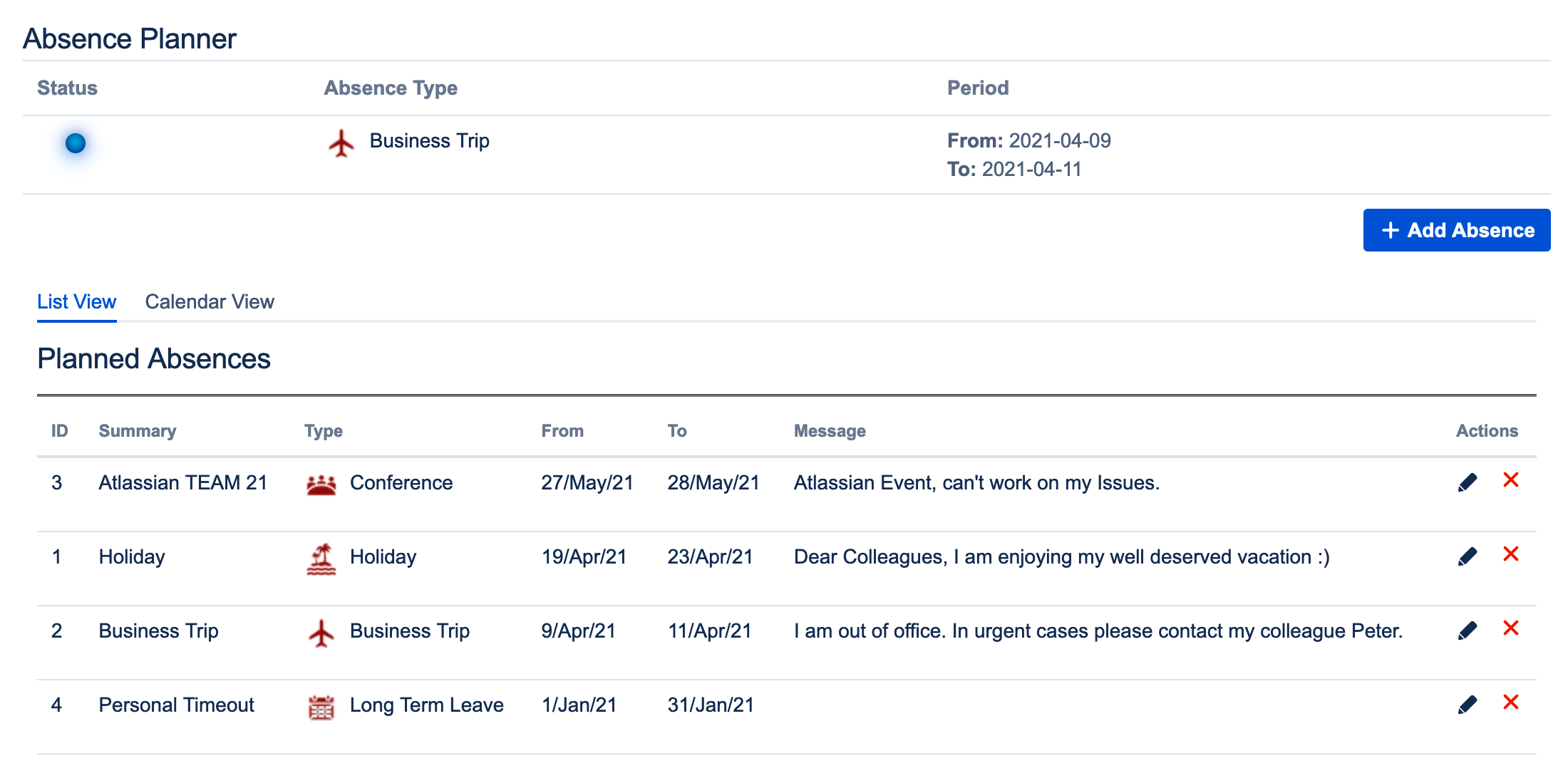
Task: Edit the Personal Timeout absence
Action: [x=1467, y=705]
